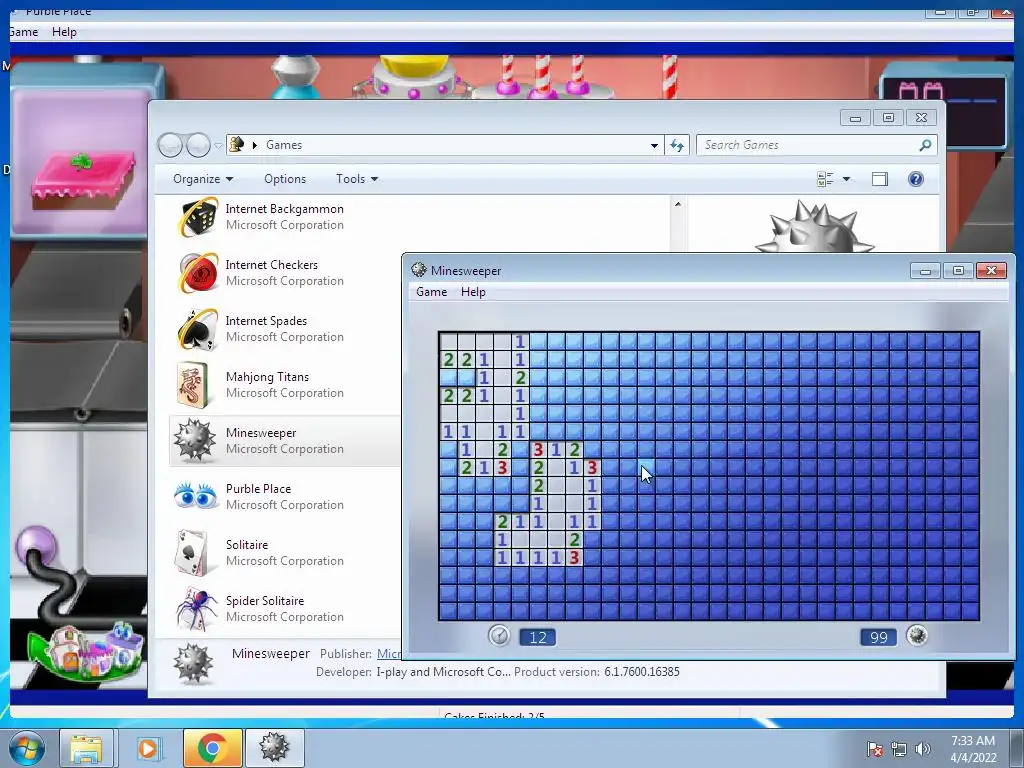Click the search magnifier in Games window
Viewport: 1024px width, 768px height.
[925, 145]
